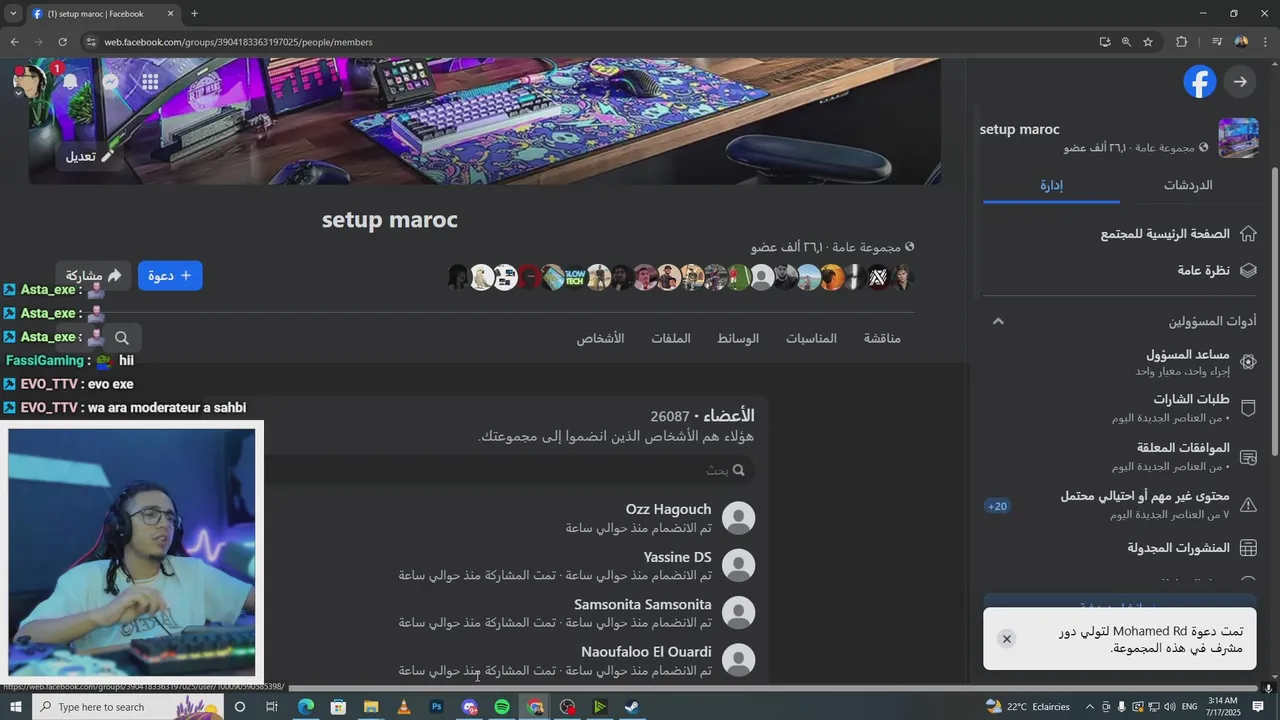Screen dimensions: 1280x720
Task: Open Spotify from the taskbar
Action: [x=502, y=707]
